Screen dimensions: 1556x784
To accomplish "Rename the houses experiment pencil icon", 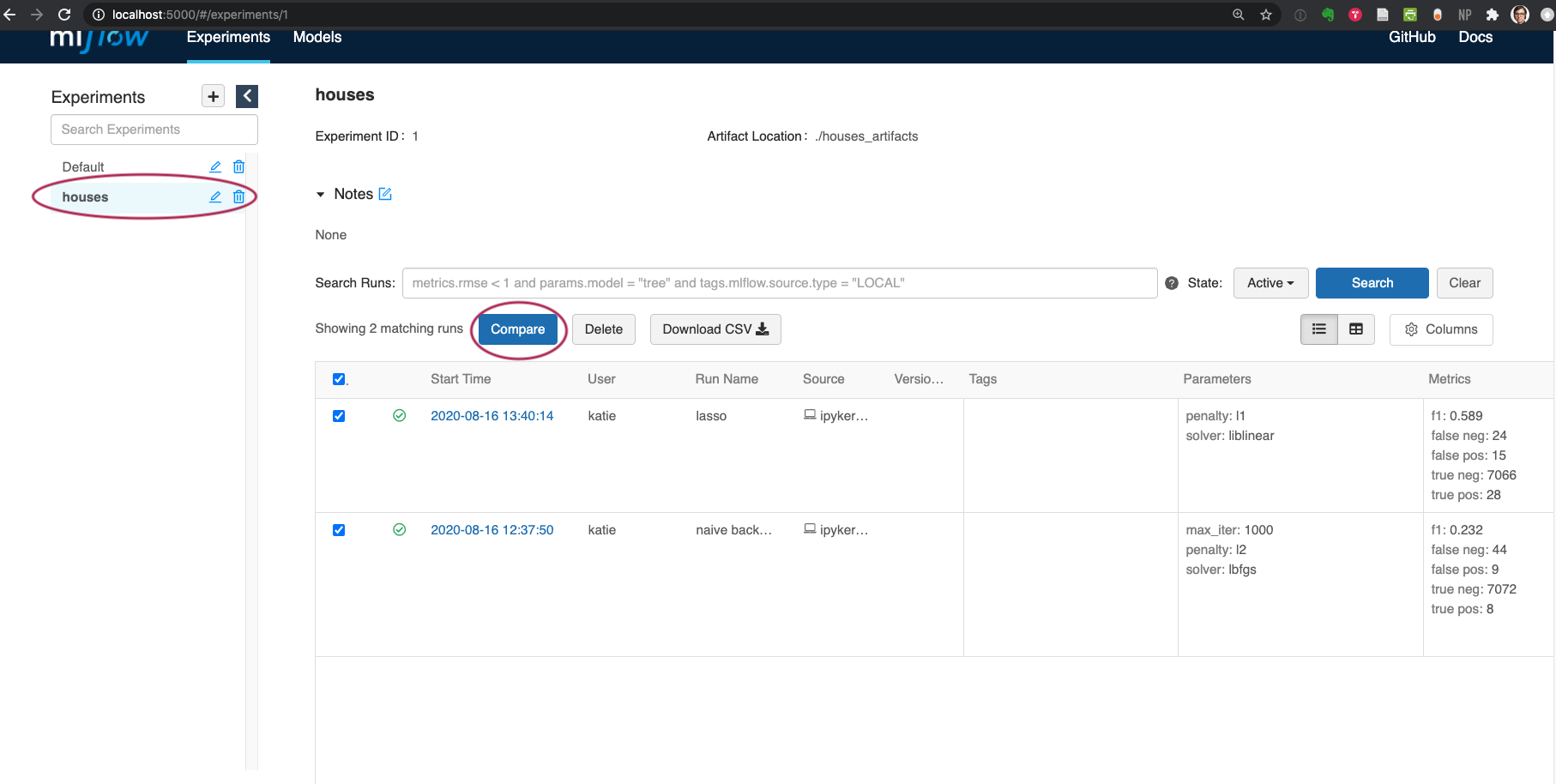I will (215, 196).
